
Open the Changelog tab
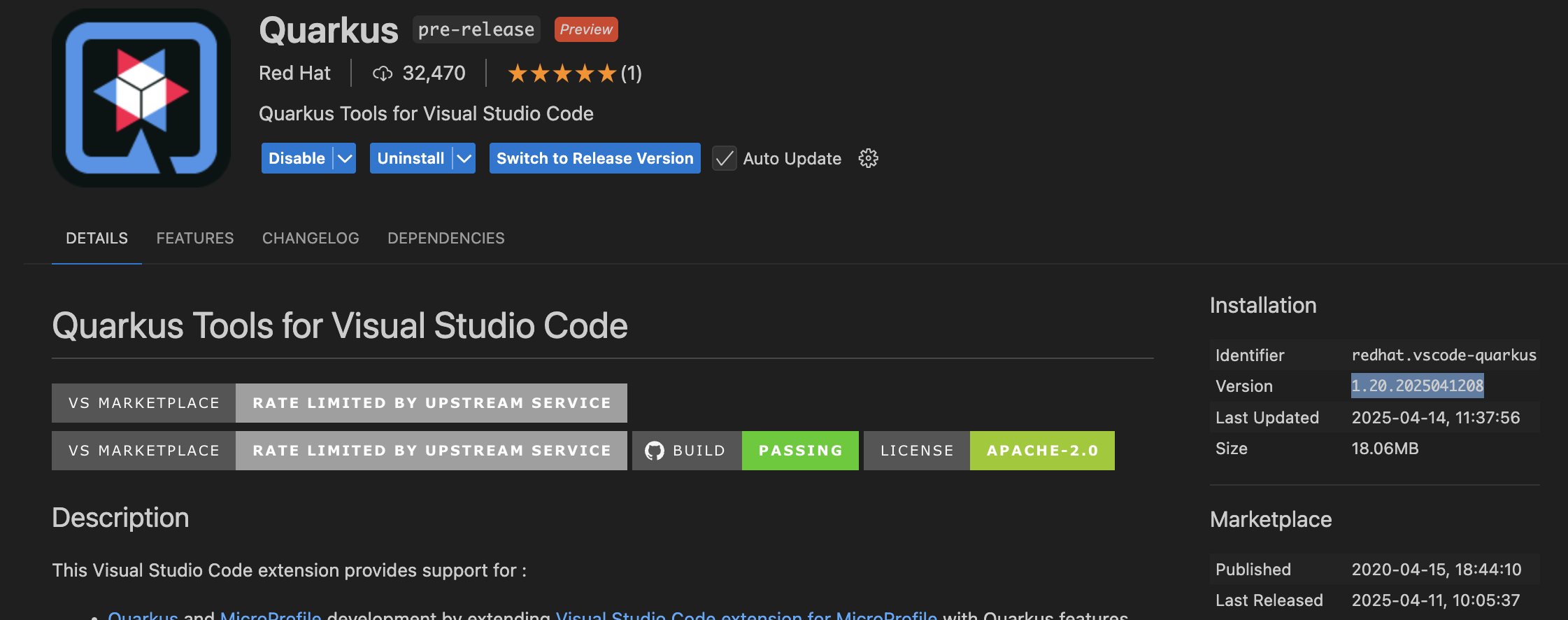pos(311,239)
